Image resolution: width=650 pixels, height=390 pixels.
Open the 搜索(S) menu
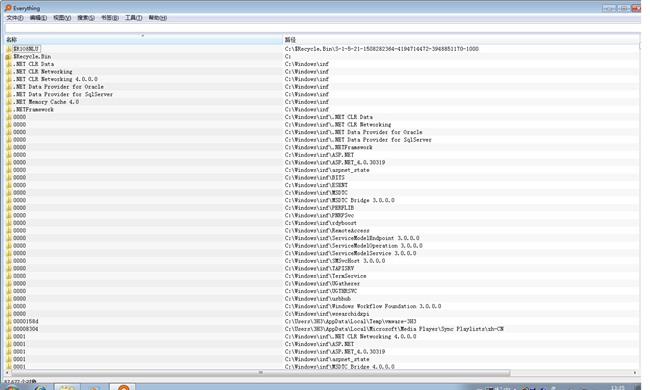[86, 18]
